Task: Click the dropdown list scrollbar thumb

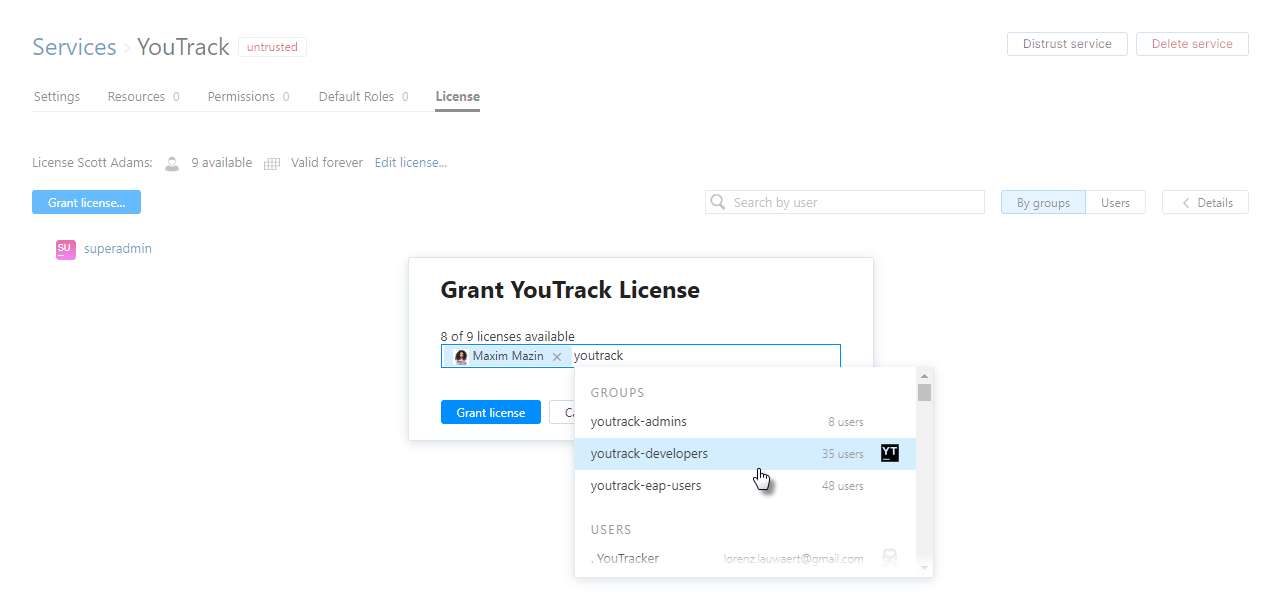Action: click(924, 392)
